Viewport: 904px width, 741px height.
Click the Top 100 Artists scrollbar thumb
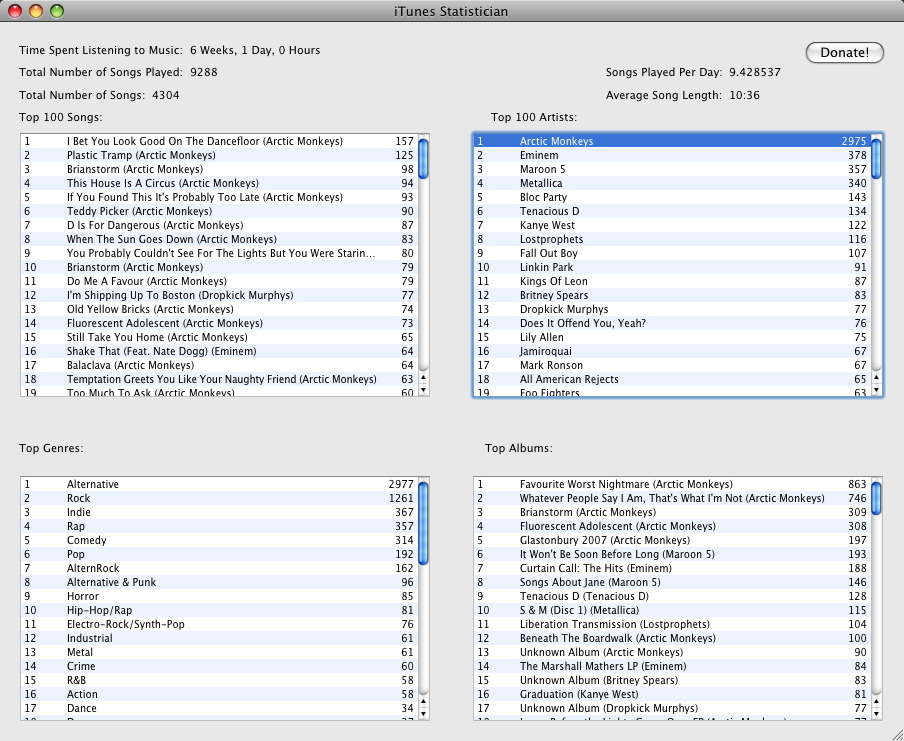click(x=876, y=159)
